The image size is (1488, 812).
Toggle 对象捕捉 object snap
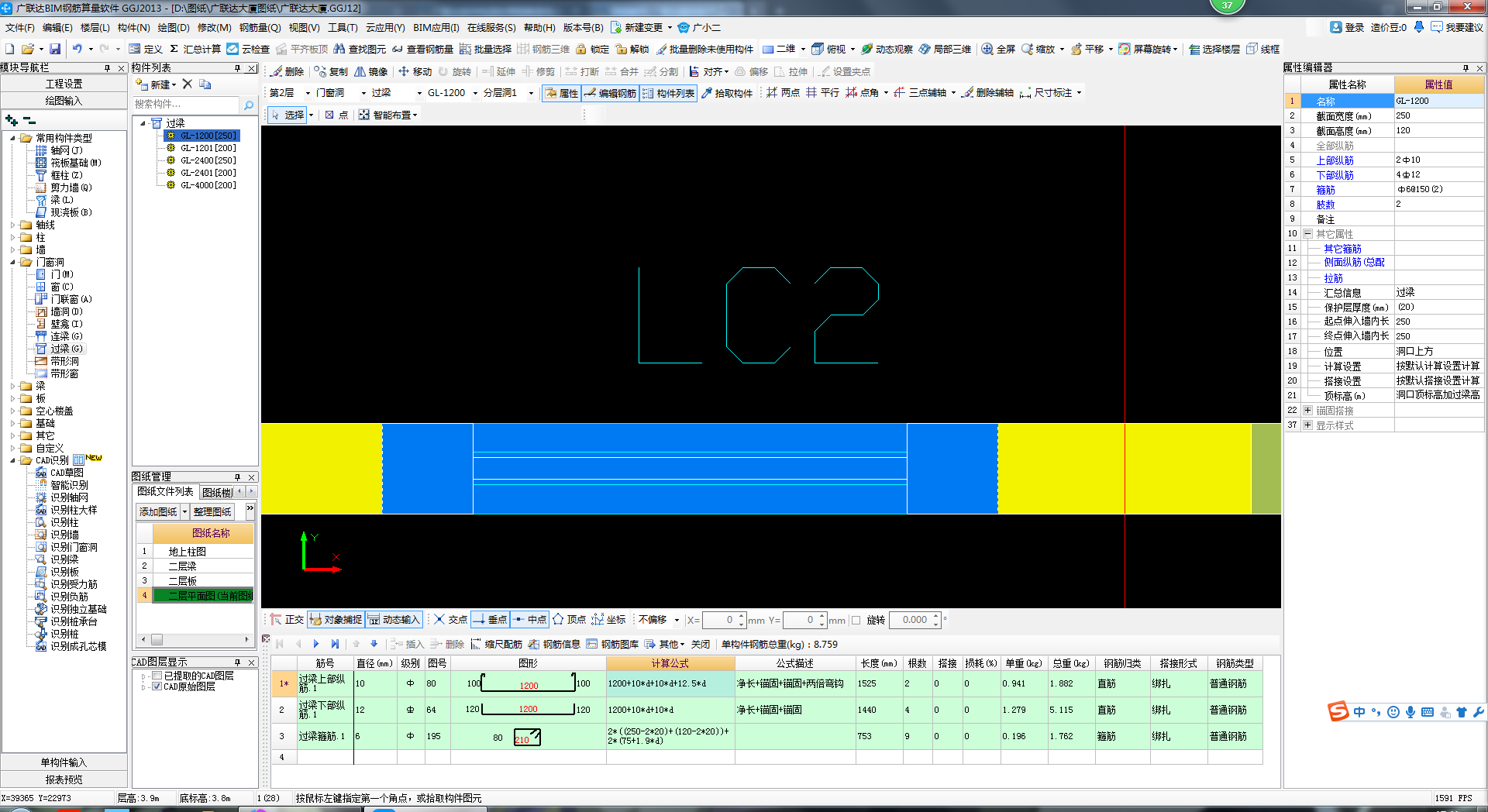coord(336,619)
